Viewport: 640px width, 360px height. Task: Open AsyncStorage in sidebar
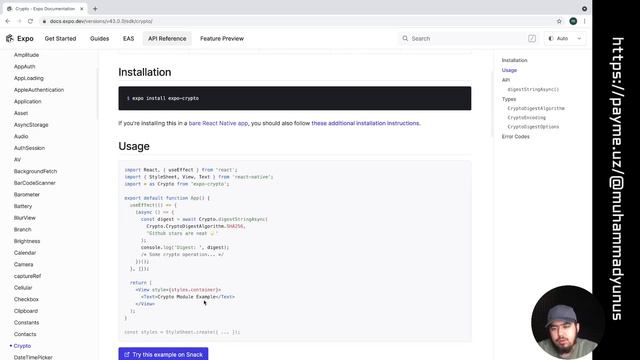(x=31, y=124)
